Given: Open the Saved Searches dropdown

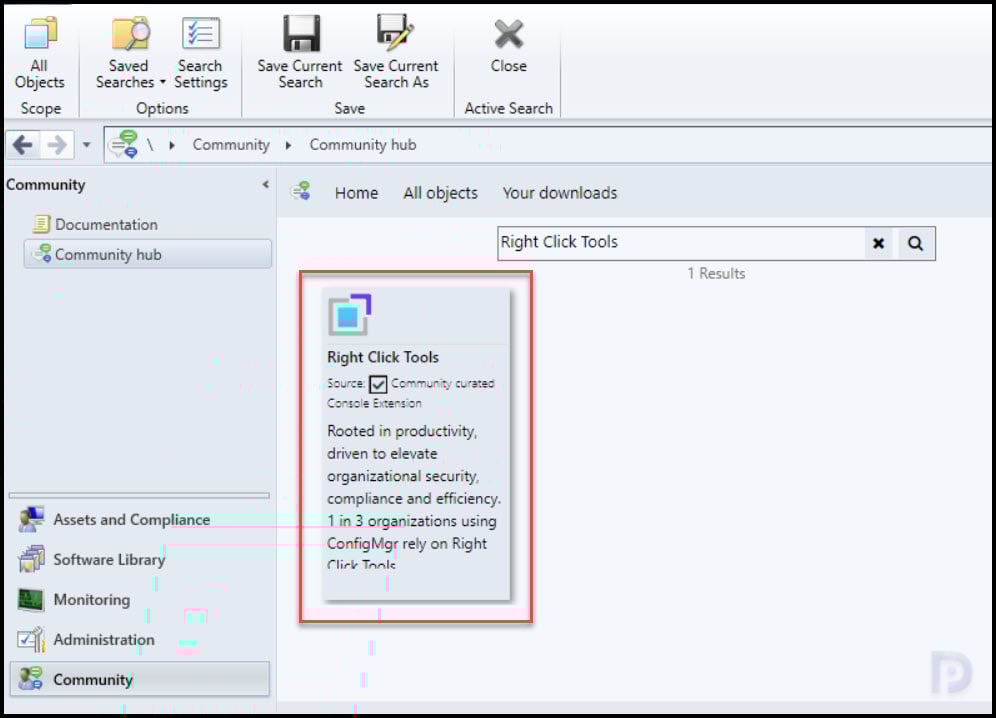Looking at the screenshot, I should pyautogui.click(x=130, y=55).
